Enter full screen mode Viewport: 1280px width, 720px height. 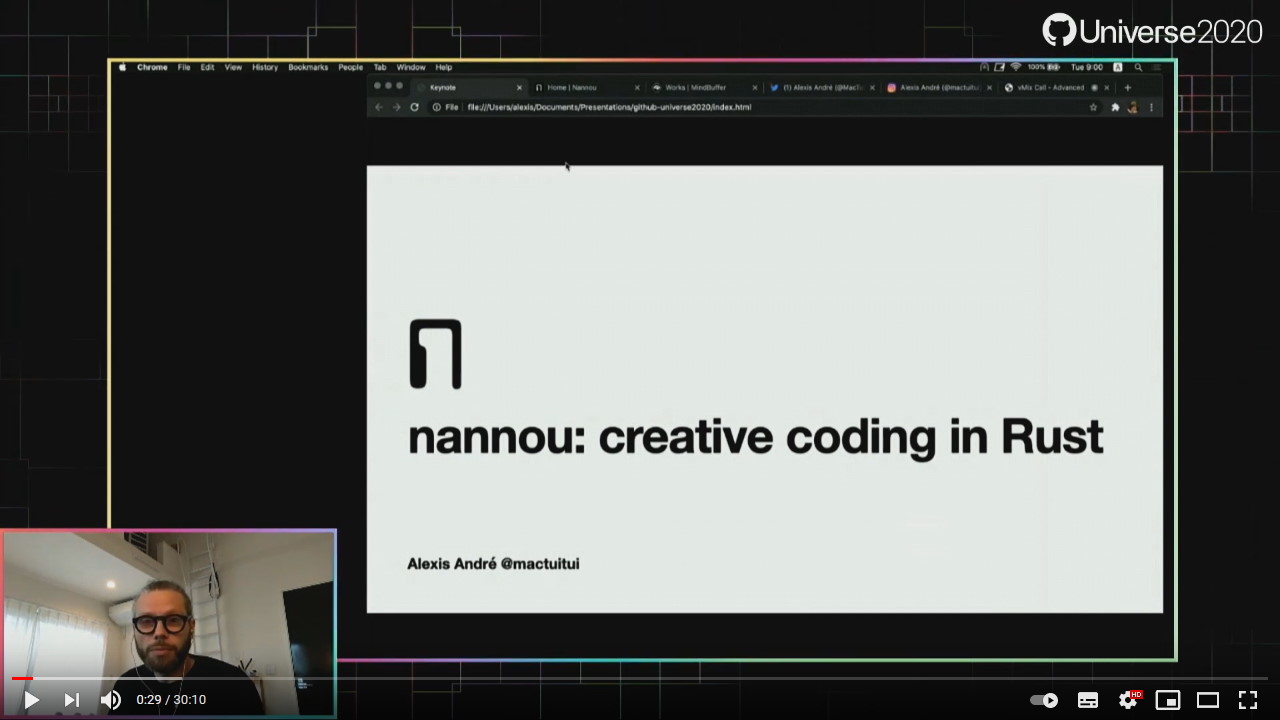point(1248,700)
